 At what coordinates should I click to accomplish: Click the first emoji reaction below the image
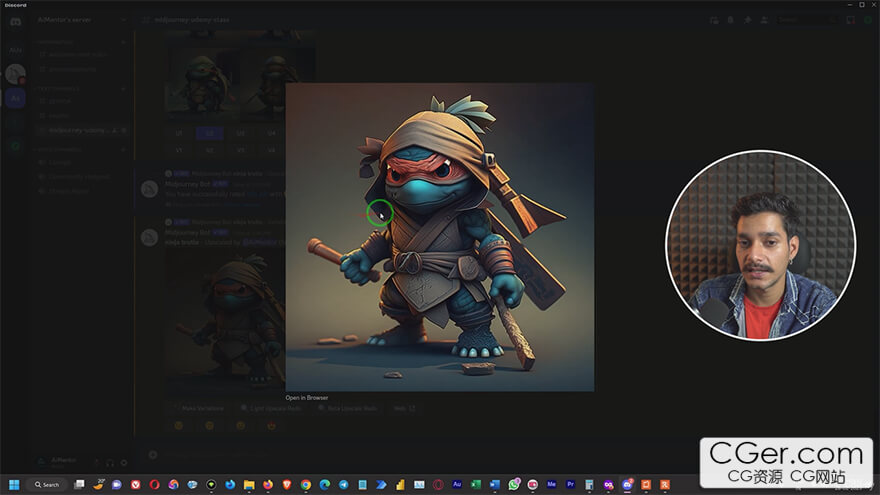[x=179, y=425]
